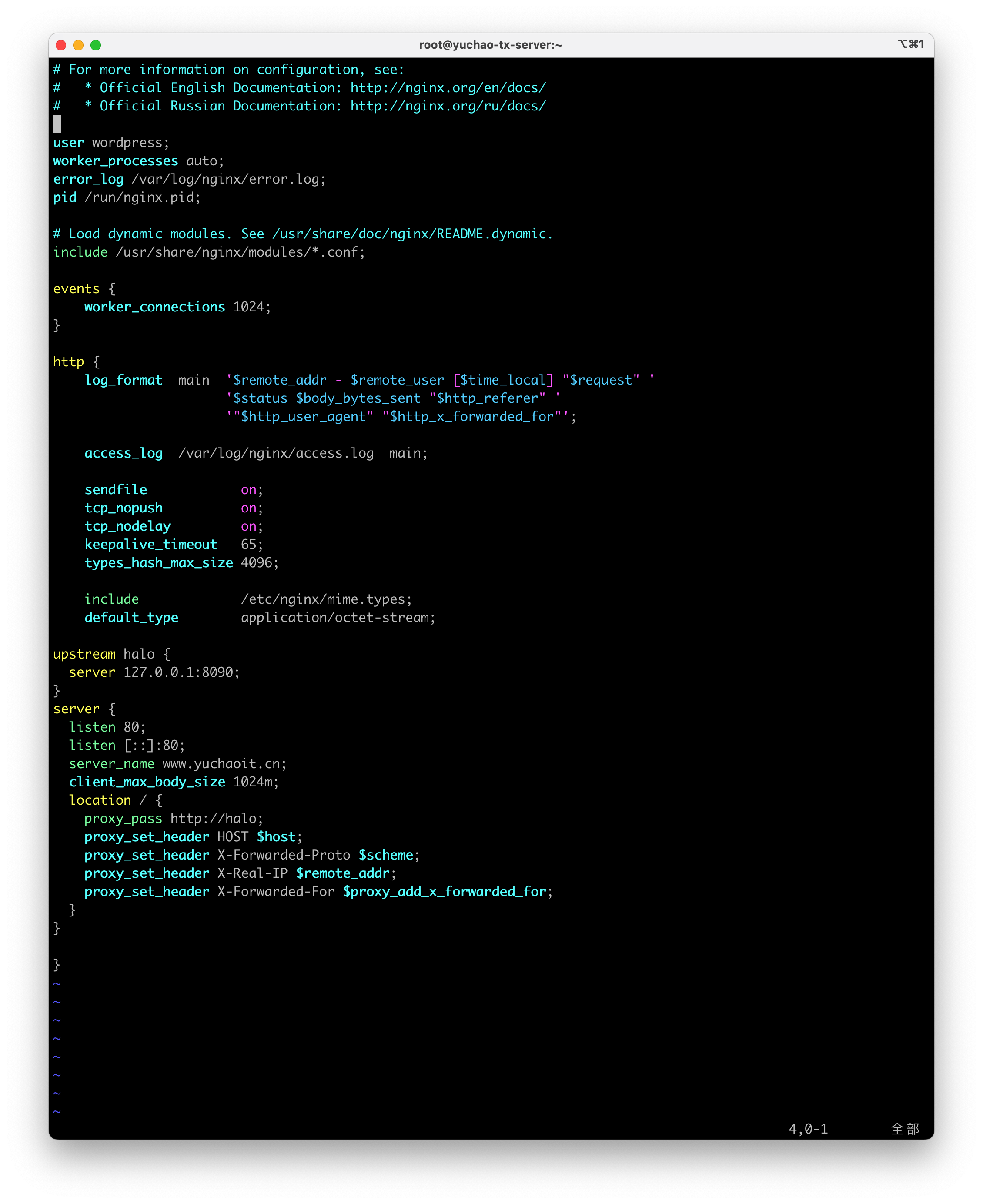This screenshot has height=1204, width=983.
Task: Click the yellow minimize window button
Action: [78, 45]
